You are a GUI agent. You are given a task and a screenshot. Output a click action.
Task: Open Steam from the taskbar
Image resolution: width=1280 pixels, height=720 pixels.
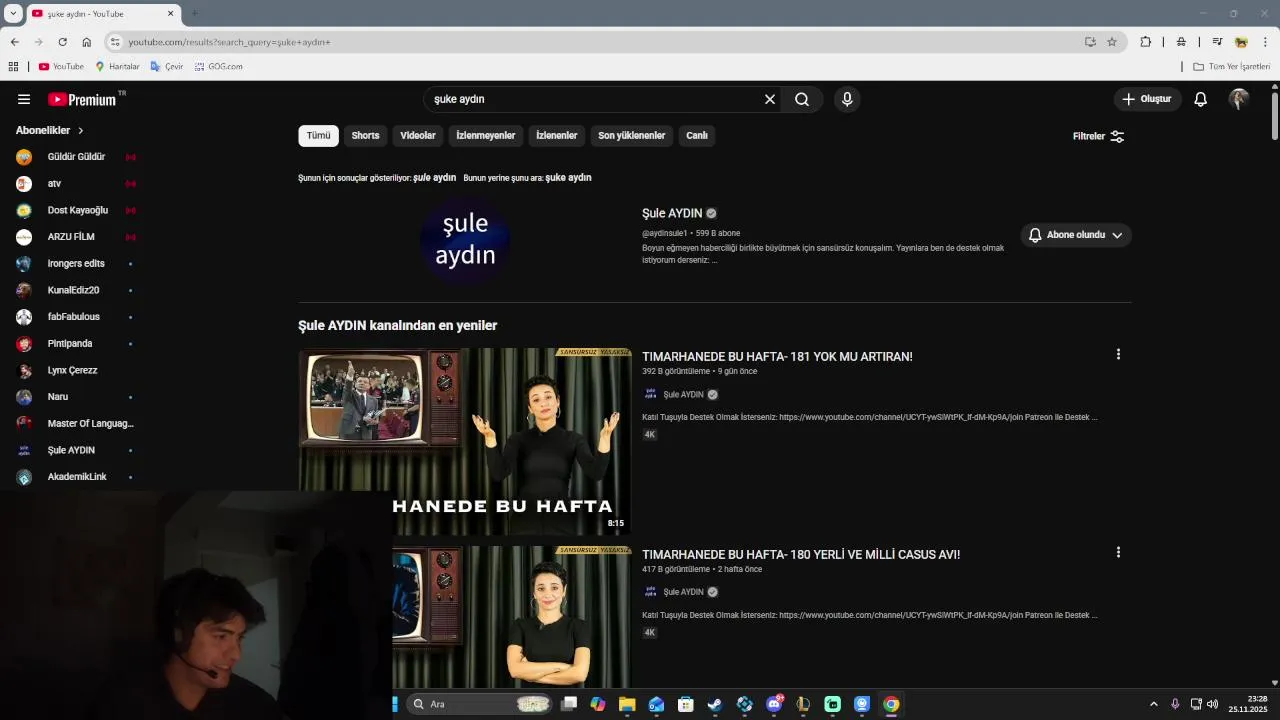[715, 704]
